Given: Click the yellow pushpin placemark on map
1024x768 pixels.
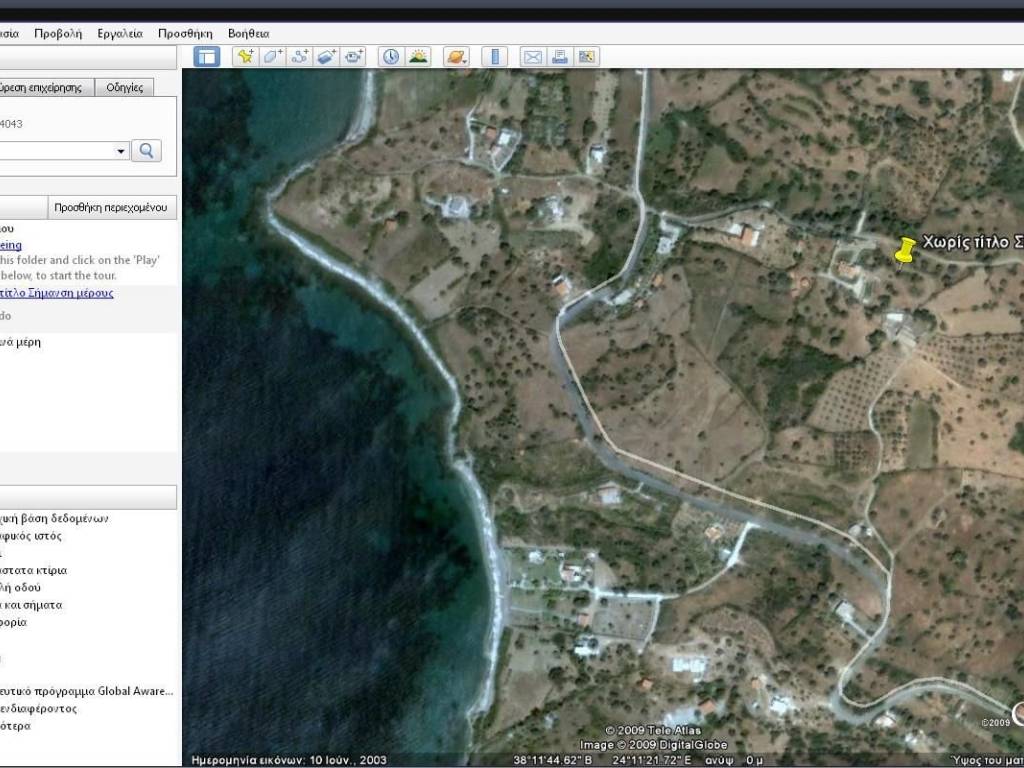Looking at the screenshot, I should tap(904, 251).
